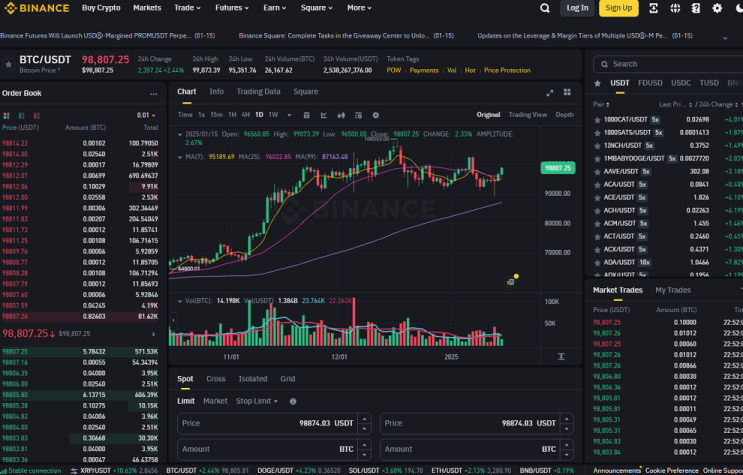
Task: Reset chart scale icon
Action: pyautogui.click(x=561, y=356)
